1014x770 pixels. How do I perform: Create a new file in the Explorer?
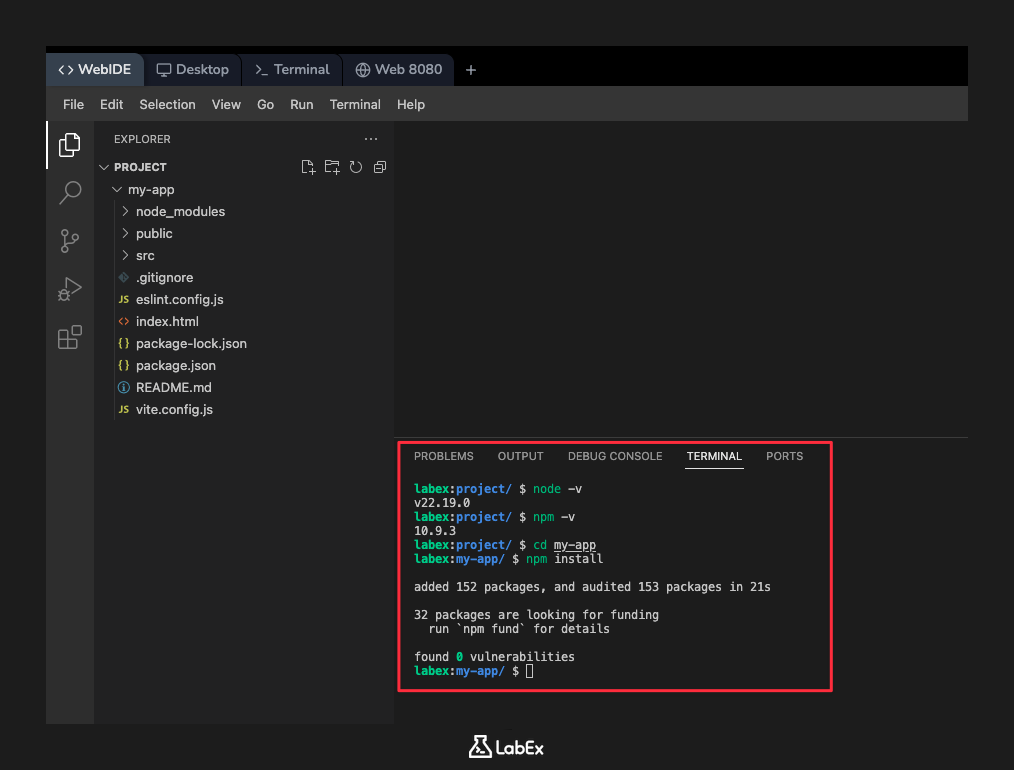pyautogui.click(x=308, y=167)
